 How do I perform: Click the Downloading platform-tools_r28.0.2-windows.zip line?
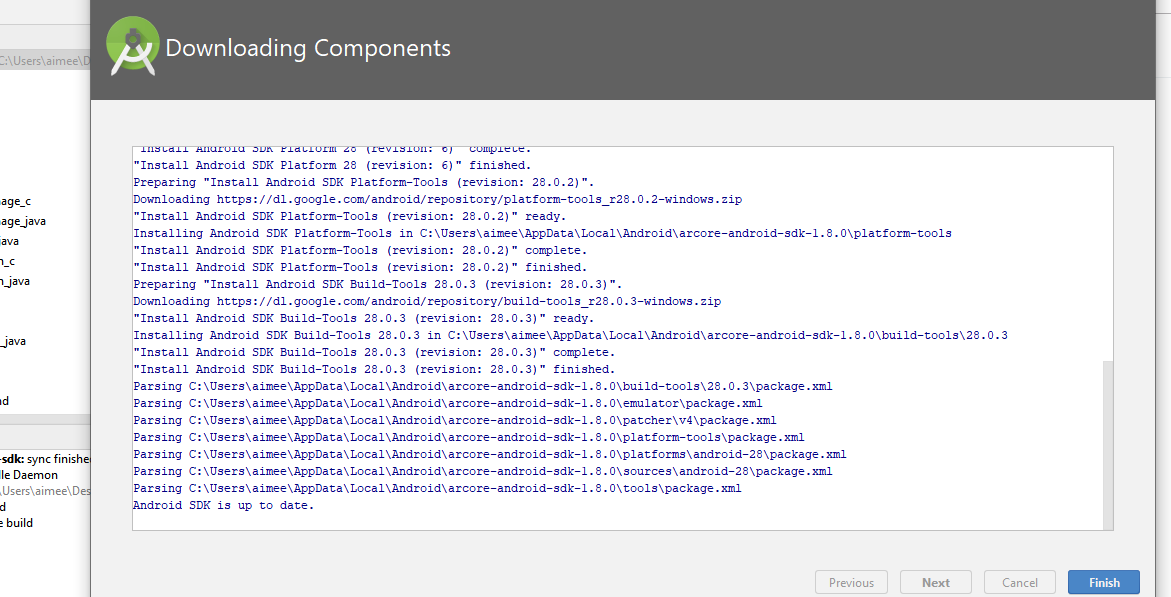click(438, 199)
